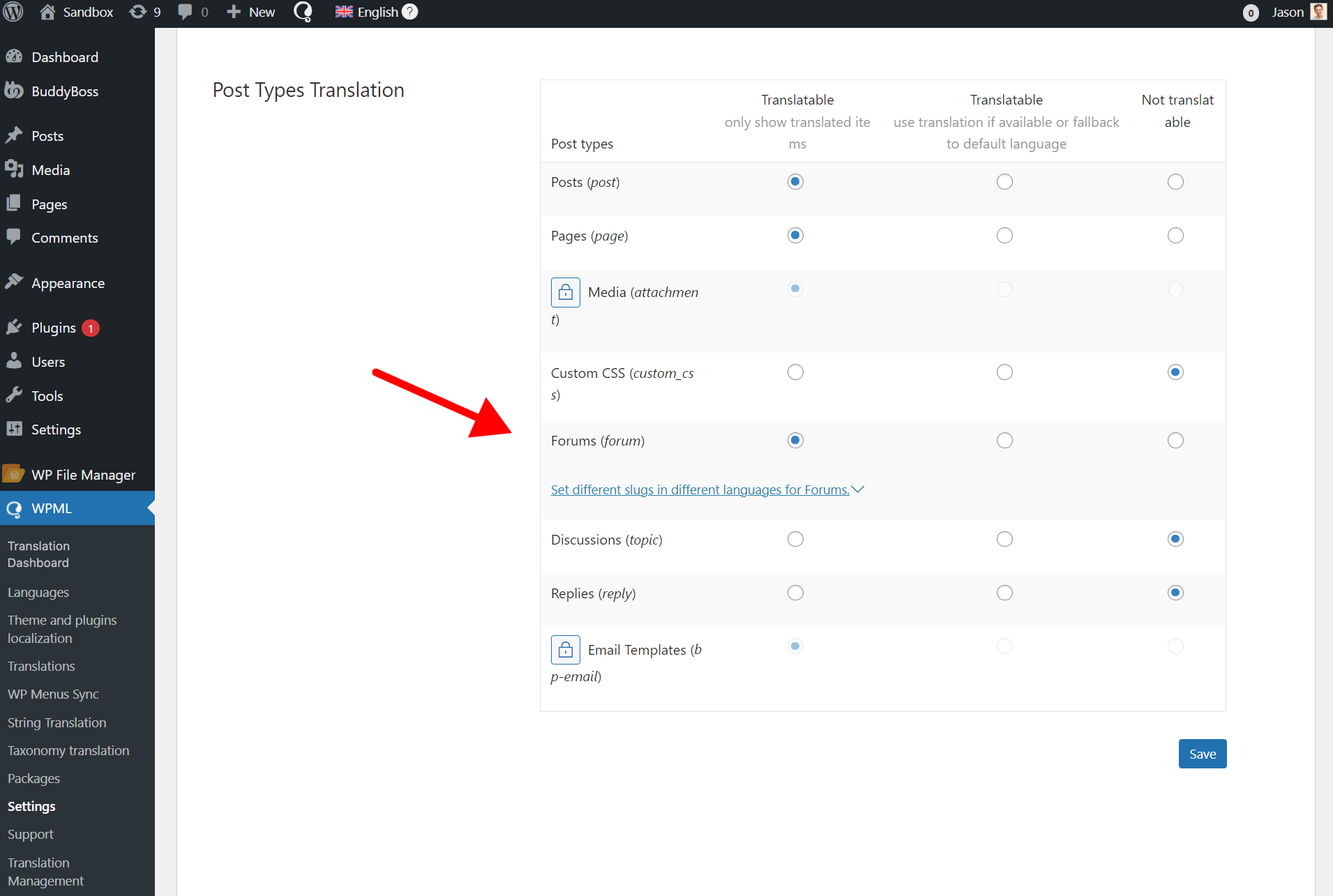Select only show translated items for Custom CSS
1333x896 pixels.
795,372
